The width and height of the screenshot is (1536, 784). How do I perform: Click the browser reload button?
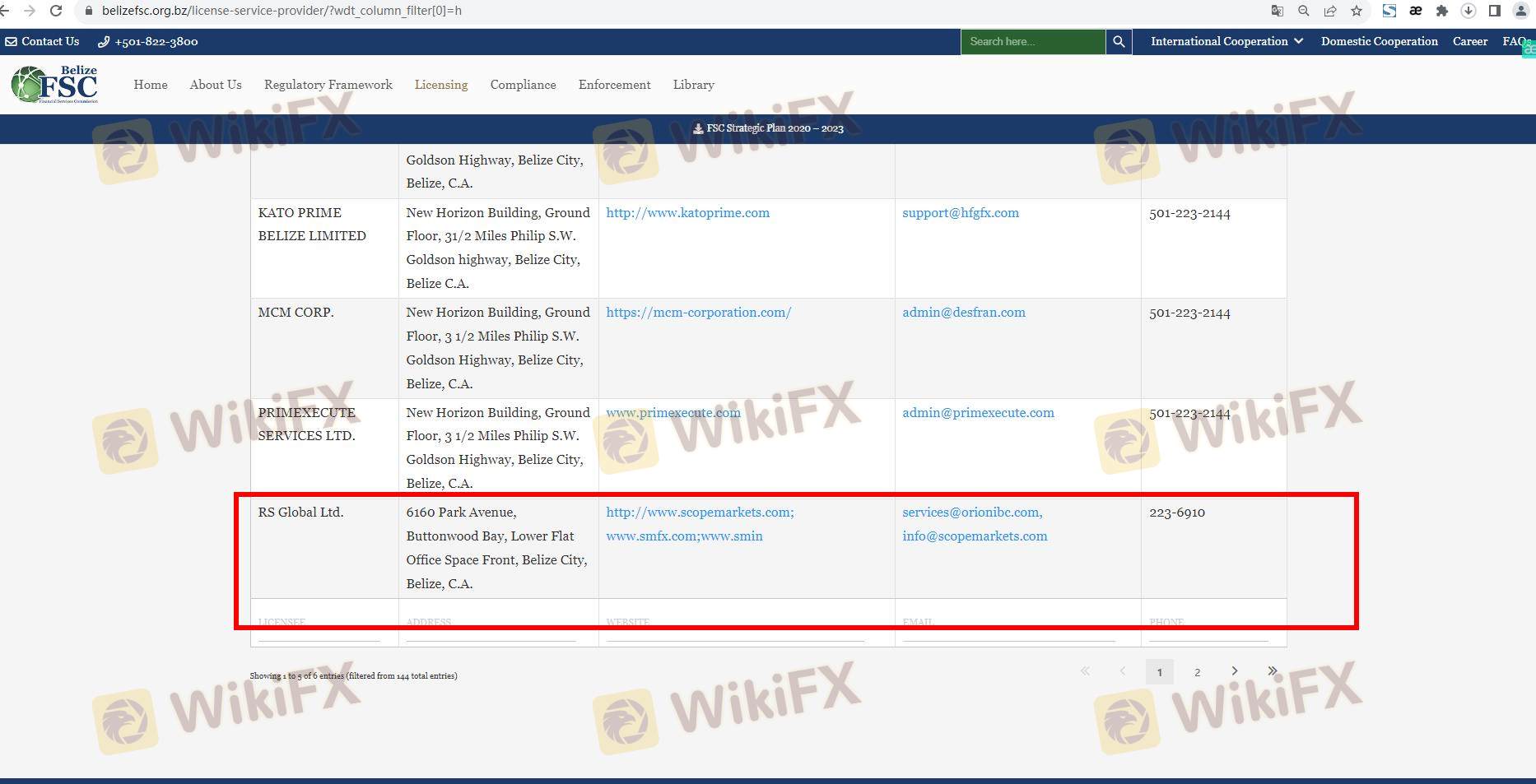click(x=56, y=11)
